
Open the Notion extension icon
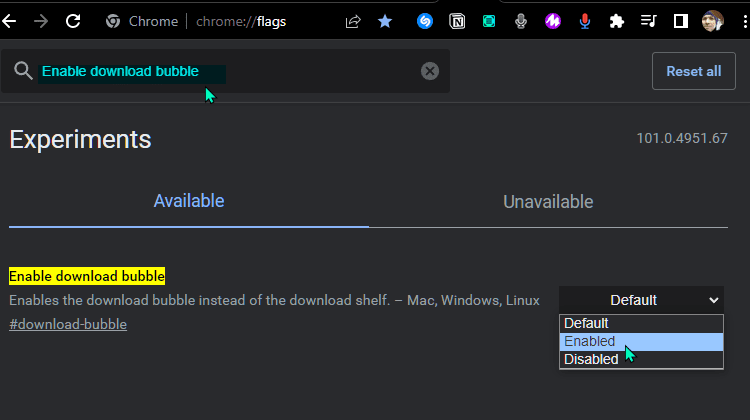(457, 21)
